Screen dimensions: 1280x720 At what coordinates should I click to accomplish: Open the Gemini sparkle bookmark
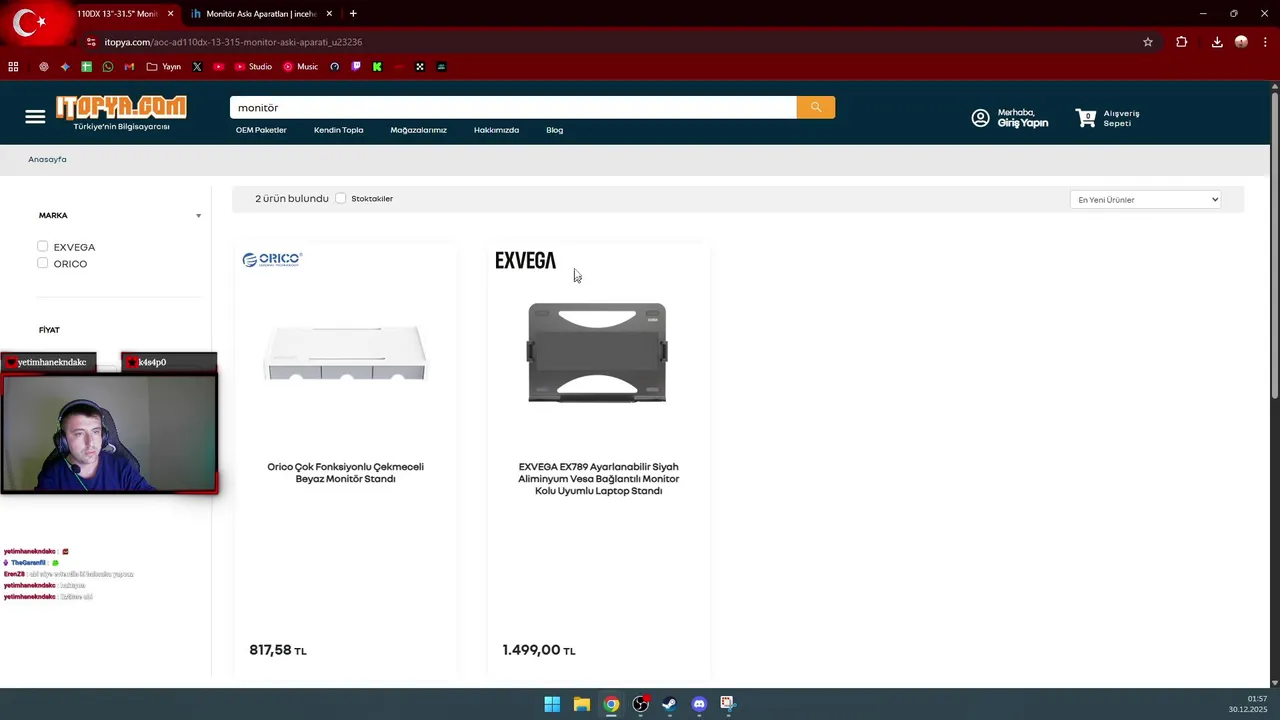[x=65, y=67]
